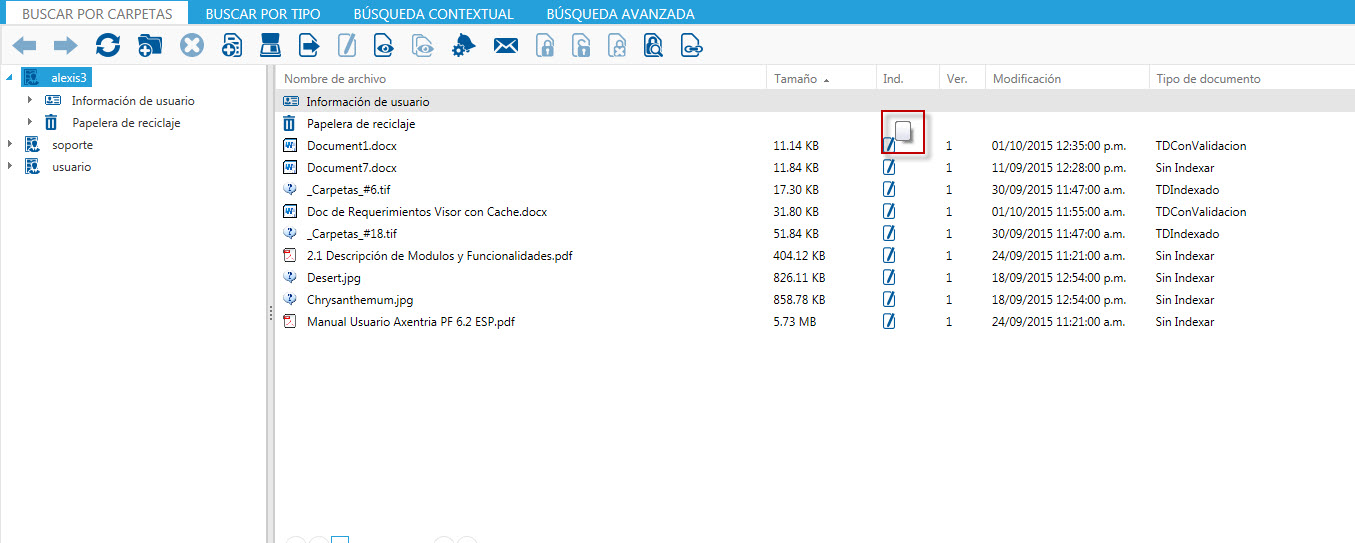Open the Búsqueda Avanzada tab
Screen dimensions: 1355x543
pos(620,14)
